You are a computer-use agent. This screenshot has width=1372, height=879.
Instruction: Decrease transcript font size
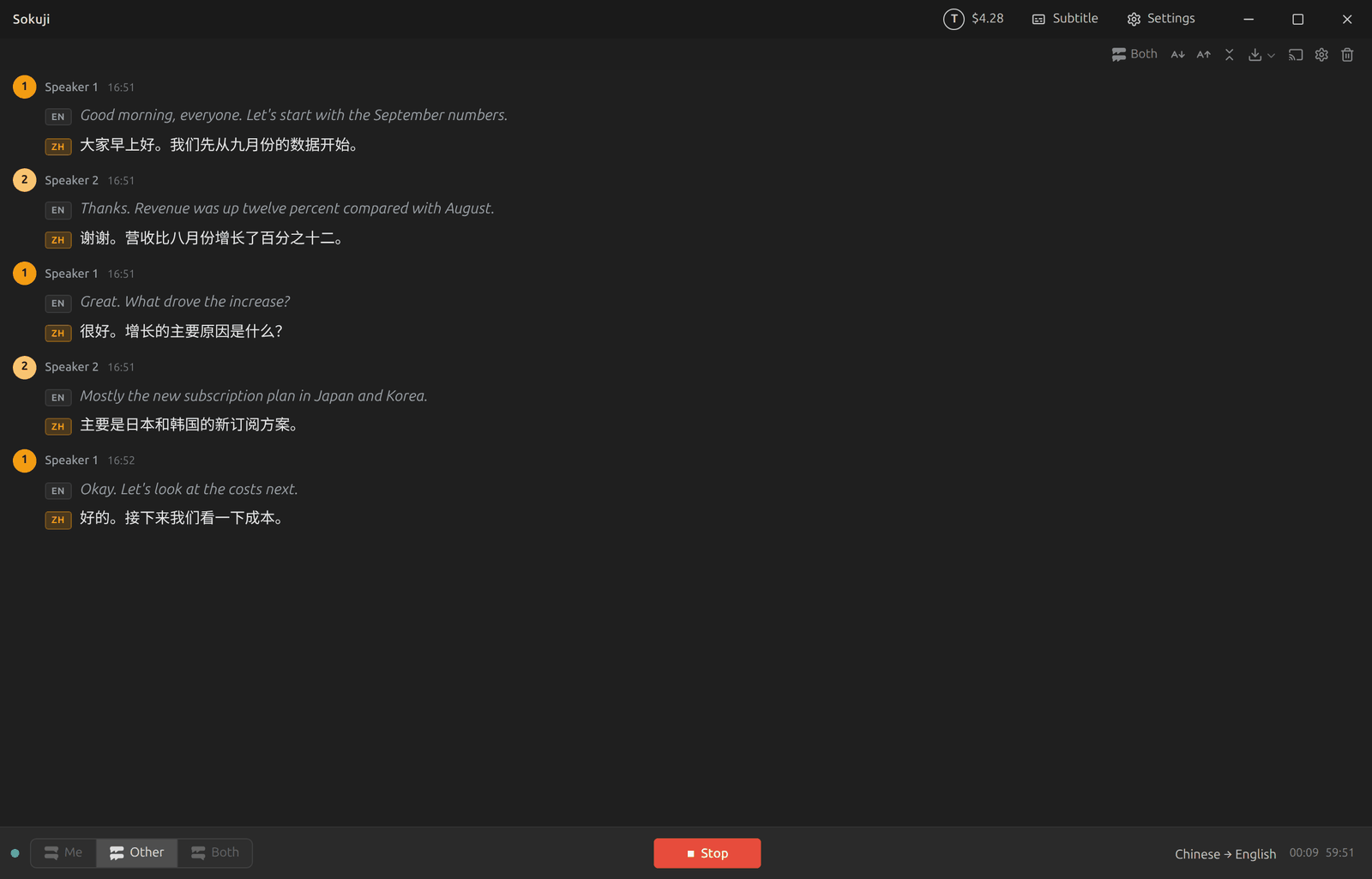(1178, 54)
